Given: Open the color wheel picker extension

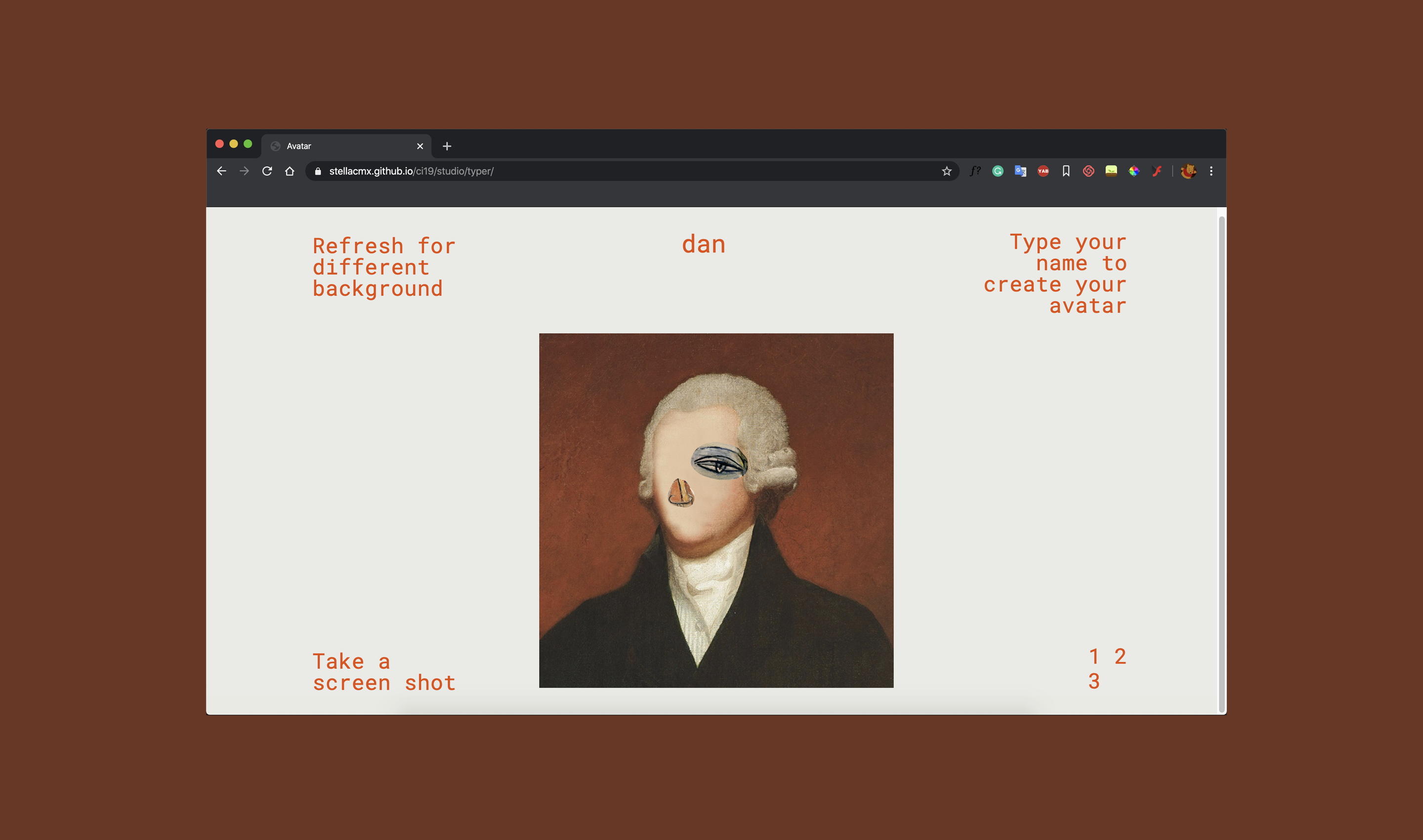Looking at the screenshot, I should click(x=1134, y=171).
